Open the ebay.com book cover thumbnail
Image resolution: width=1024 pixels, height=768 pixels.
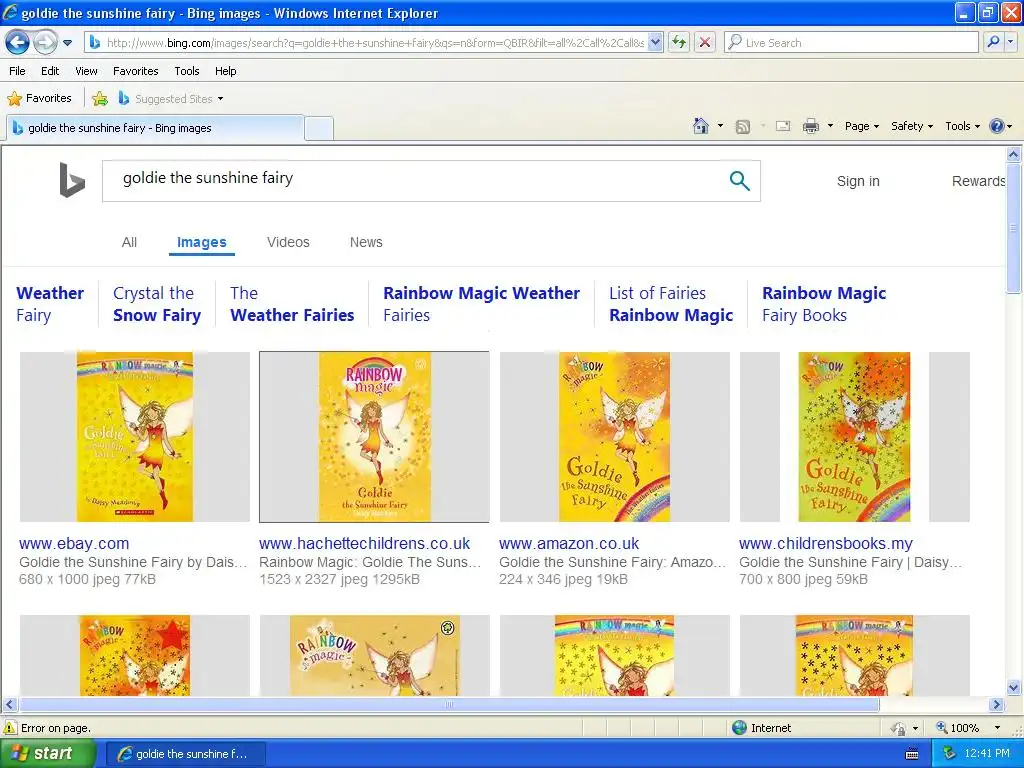[x=135, y=437]
